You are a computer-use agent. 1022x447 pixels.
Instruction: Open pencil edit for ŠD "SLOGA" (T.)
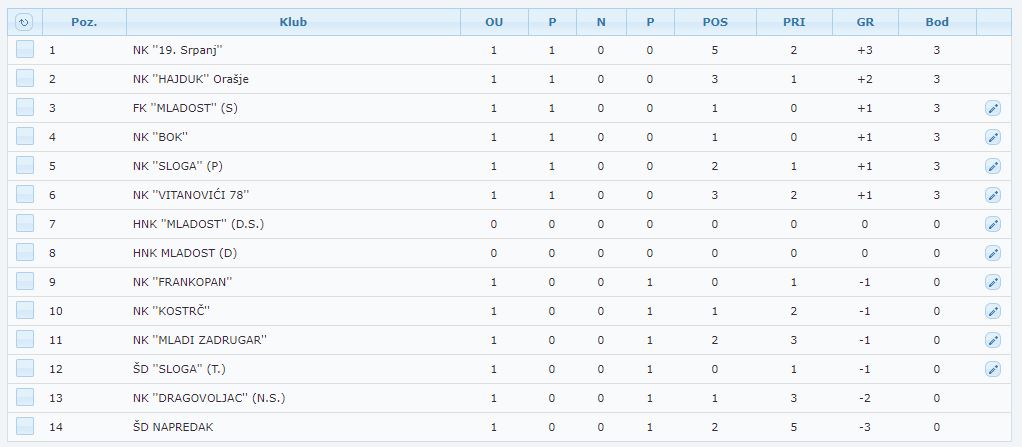(x=993, y=369)
